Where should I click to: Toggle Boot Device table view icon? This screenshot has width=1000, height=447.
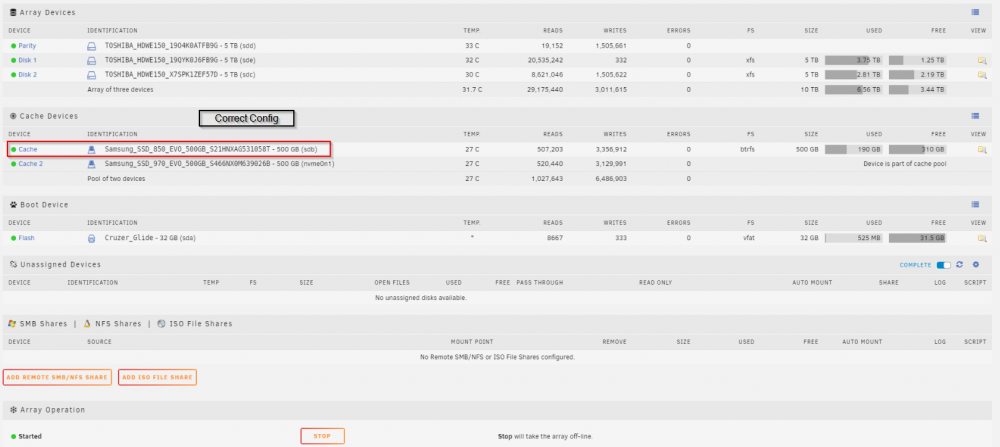(975, 205)
